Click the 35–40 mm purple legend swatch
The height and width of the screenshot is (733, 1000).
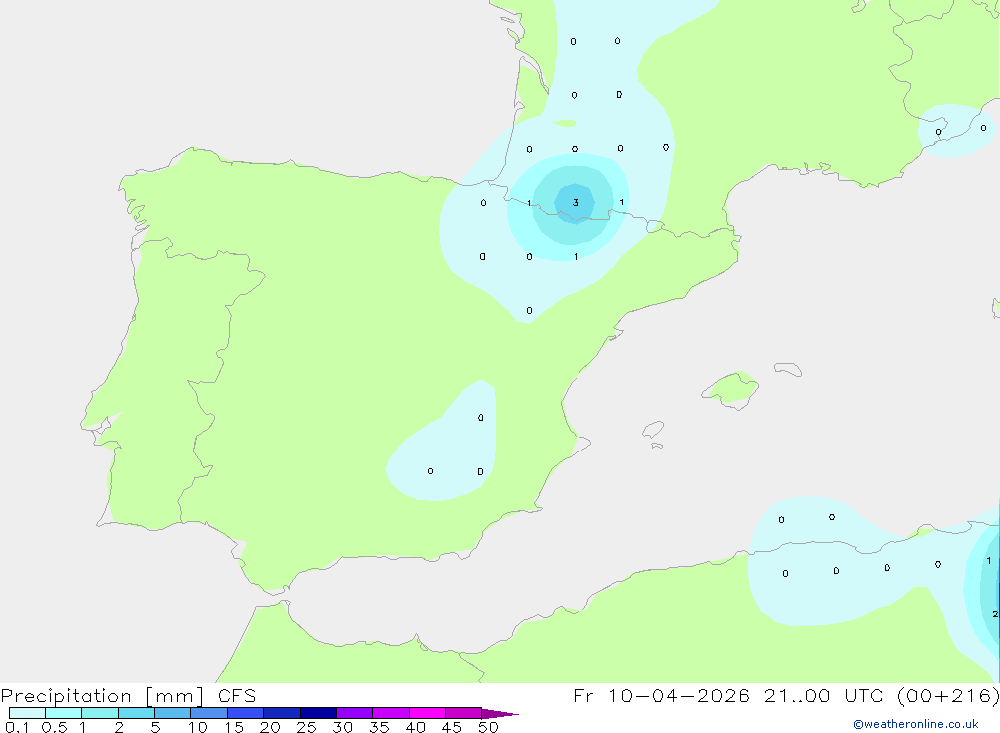[390, 713]
